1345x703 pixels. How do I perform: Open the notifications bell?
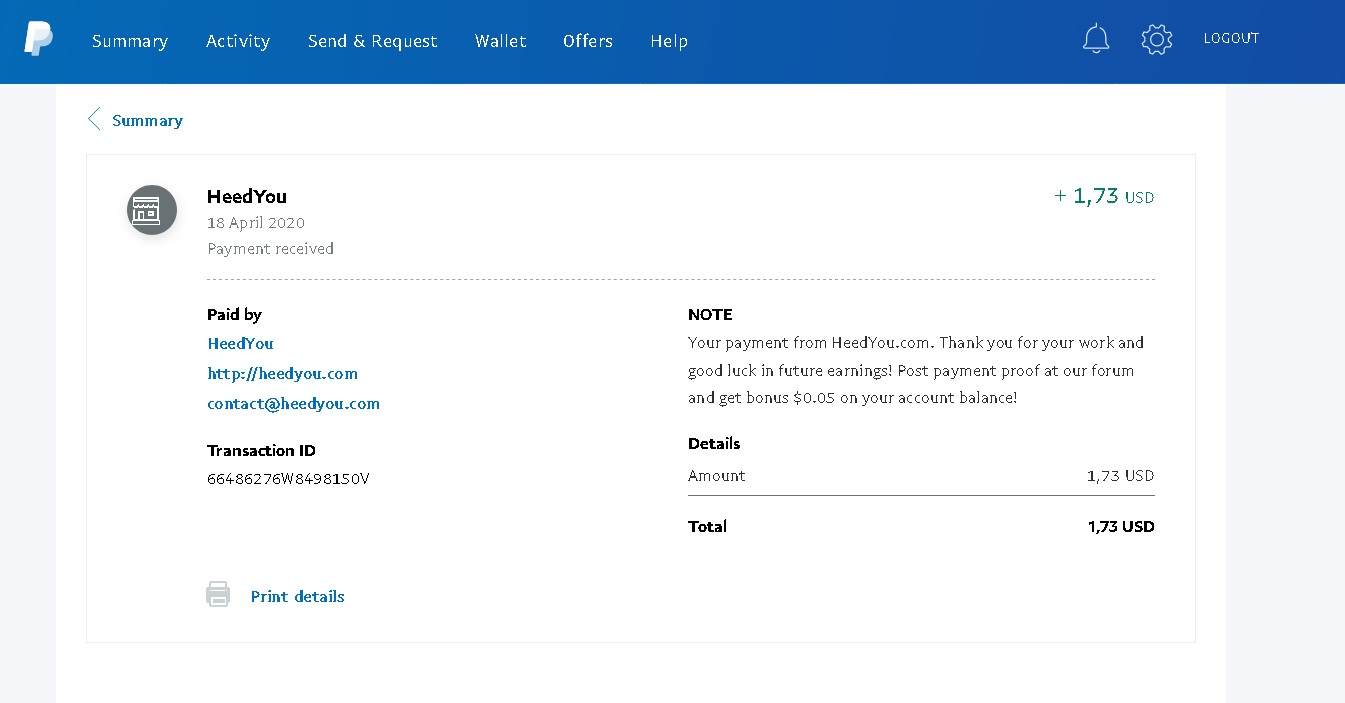[x=1096, y=39]
